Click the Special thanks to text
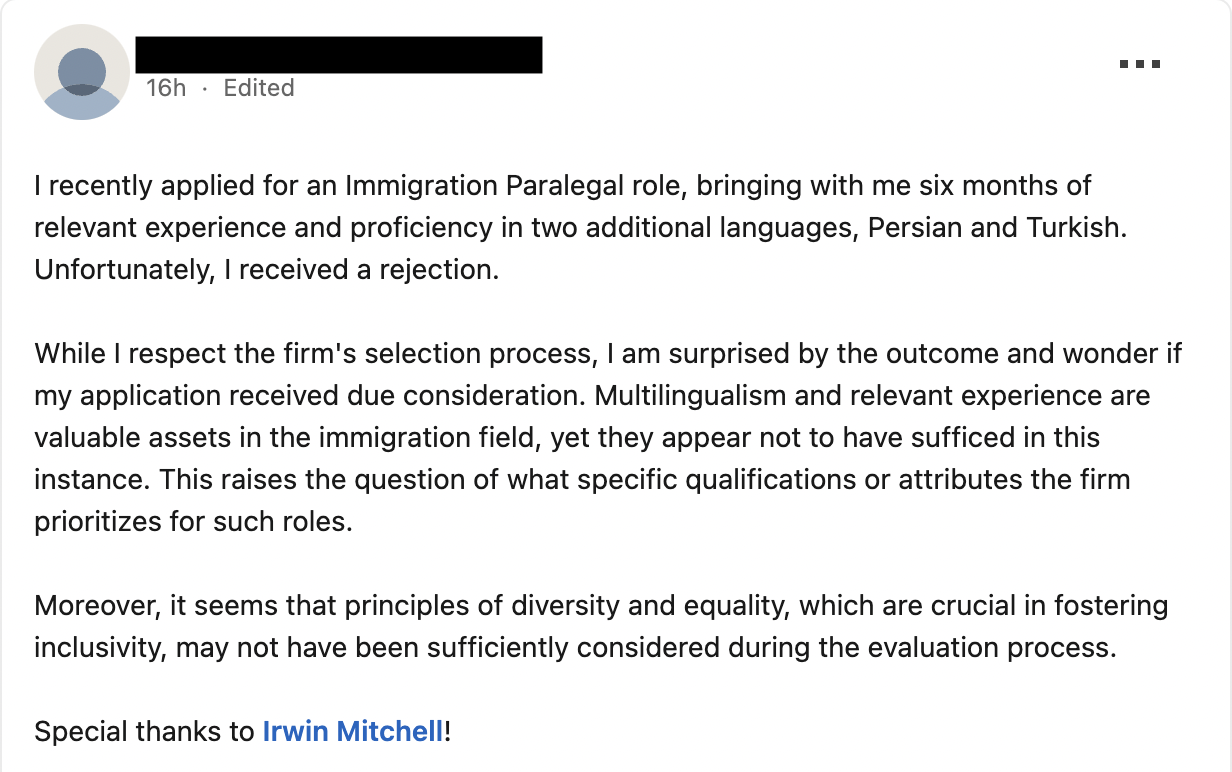Screen dimensions: 1232x772 [144, 732]
